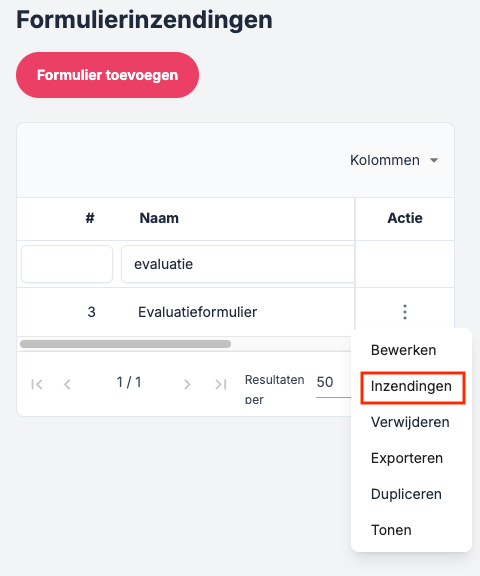This screenshot has width=480, height=576.
Task: Go to the next results page
Action: coord(187,384)
